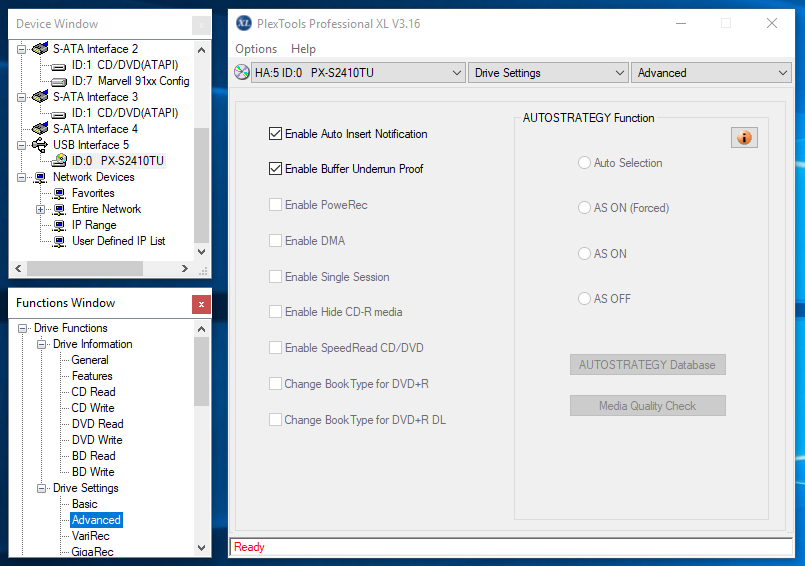Collapse S-ATA Interface 3 tree node
Screen dimensions: 805x566
click(22, 97)
